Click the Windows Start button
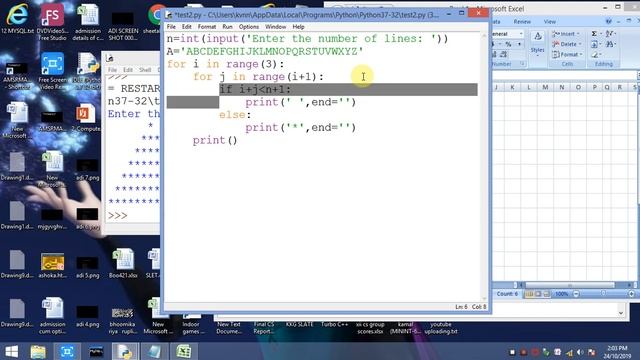This screenshot has width=640, height=360. (x=11, y=351)
